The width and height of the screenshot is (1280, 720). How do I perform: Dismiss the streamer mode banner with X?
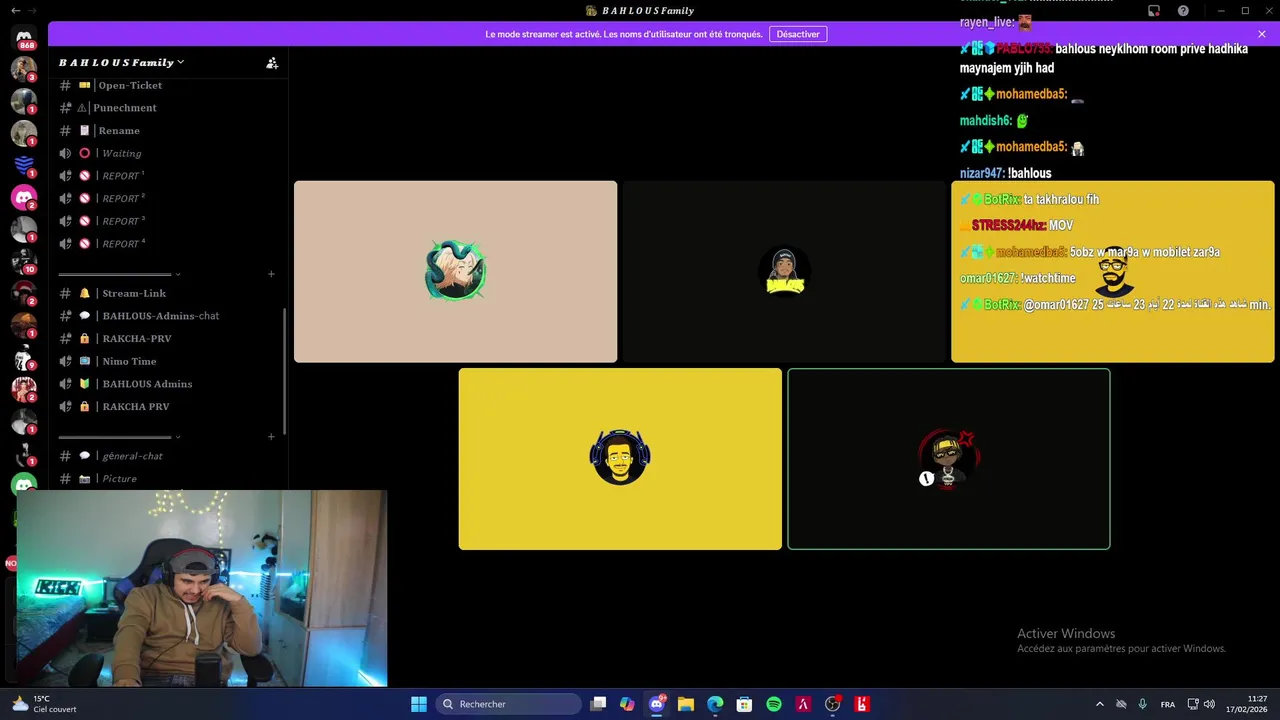[1262, 34]
